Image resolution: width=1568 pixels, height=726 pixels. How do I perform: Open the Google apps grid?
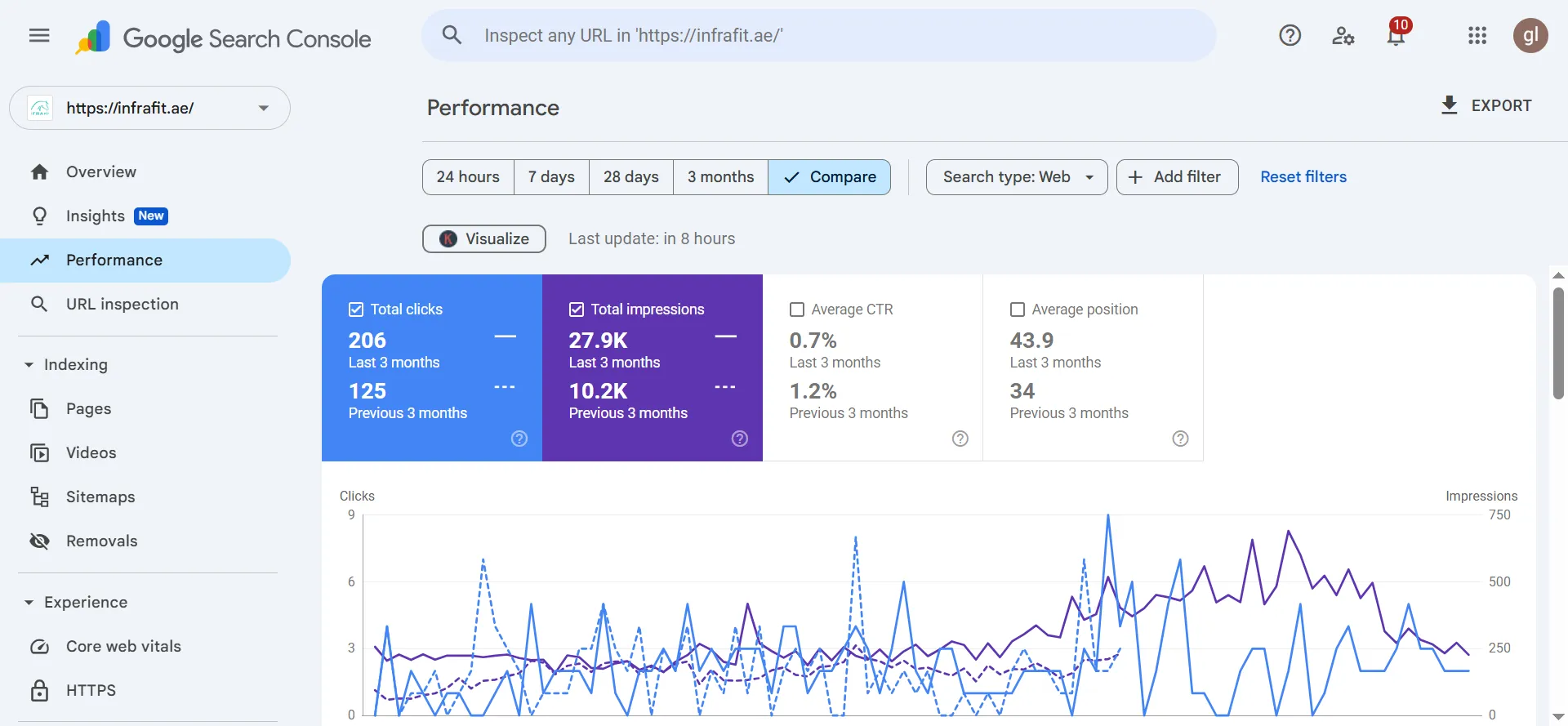pos(1477,36)
